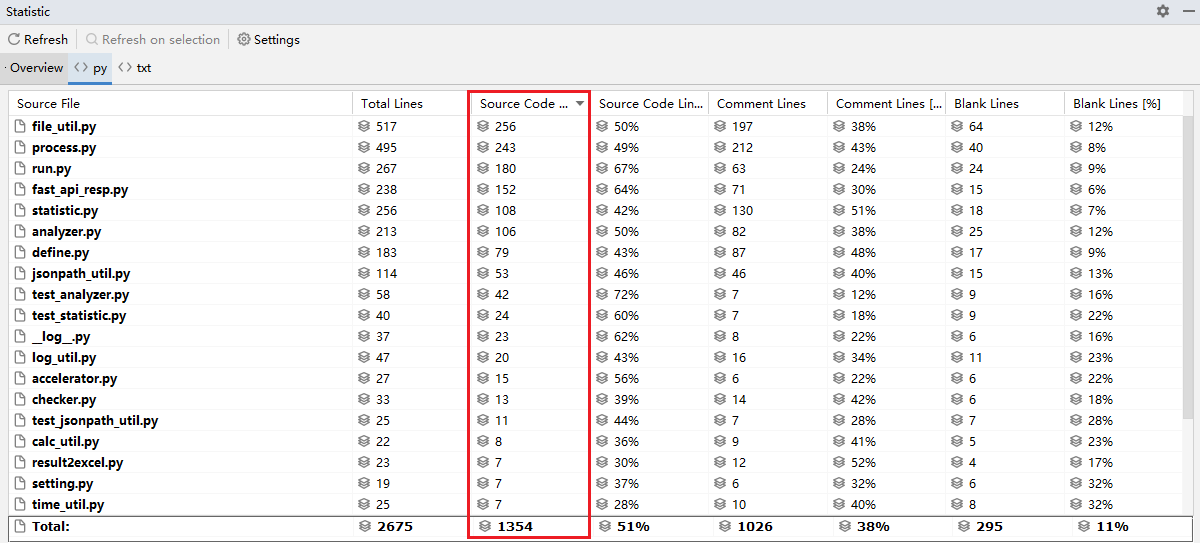Minimize the Statistic tool window
Viewport: 1200px width, 543px height.
[1186, 11]
